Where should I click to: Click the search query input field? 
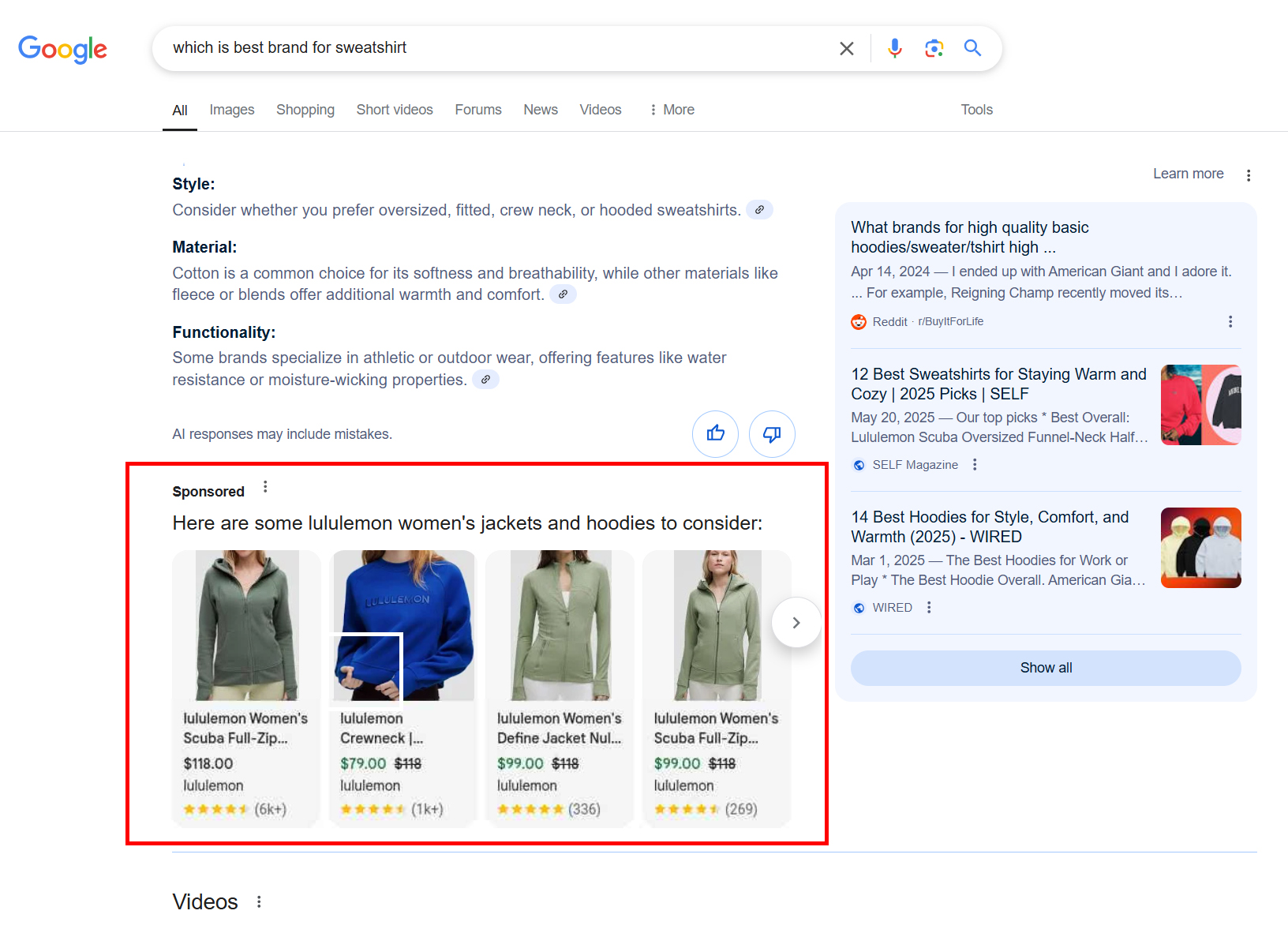click(x=497, y=48)
